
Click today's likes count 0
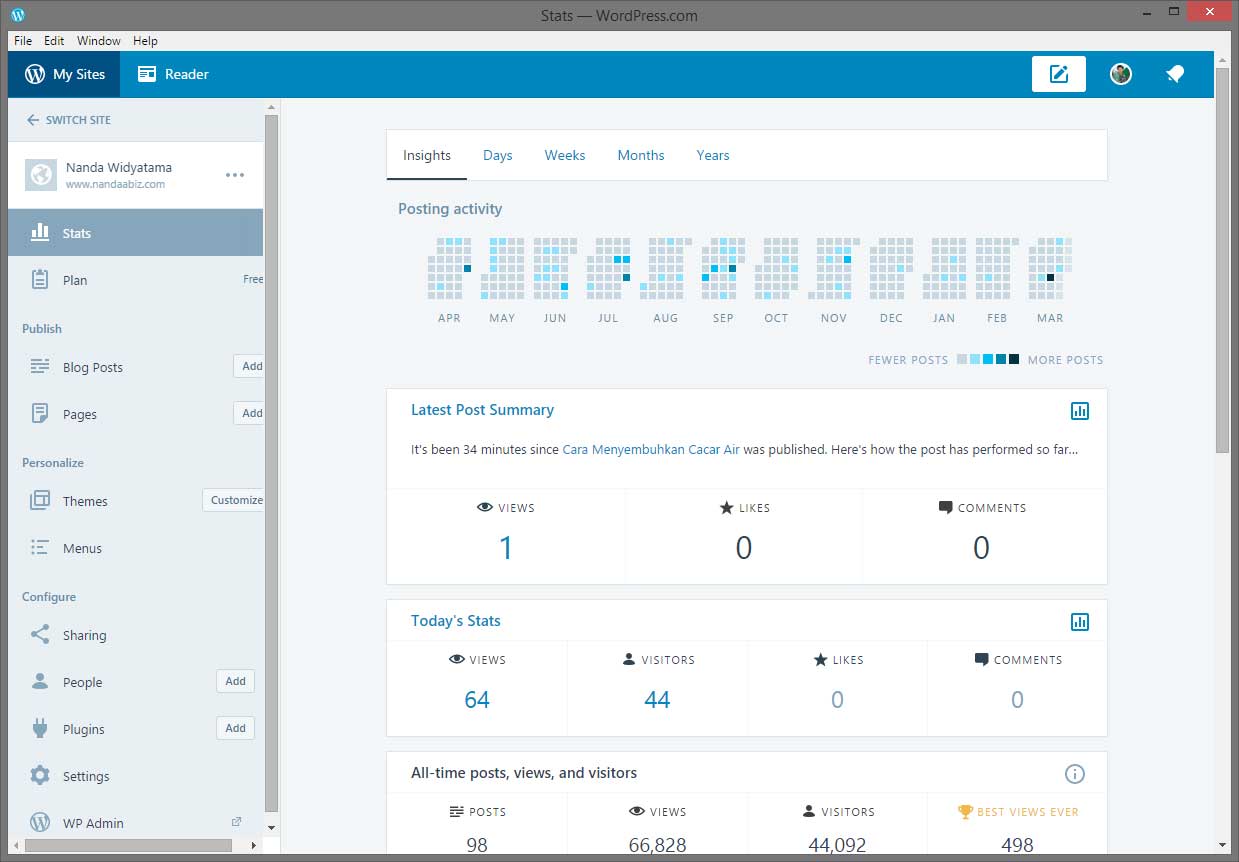click(x=837, y=700)
